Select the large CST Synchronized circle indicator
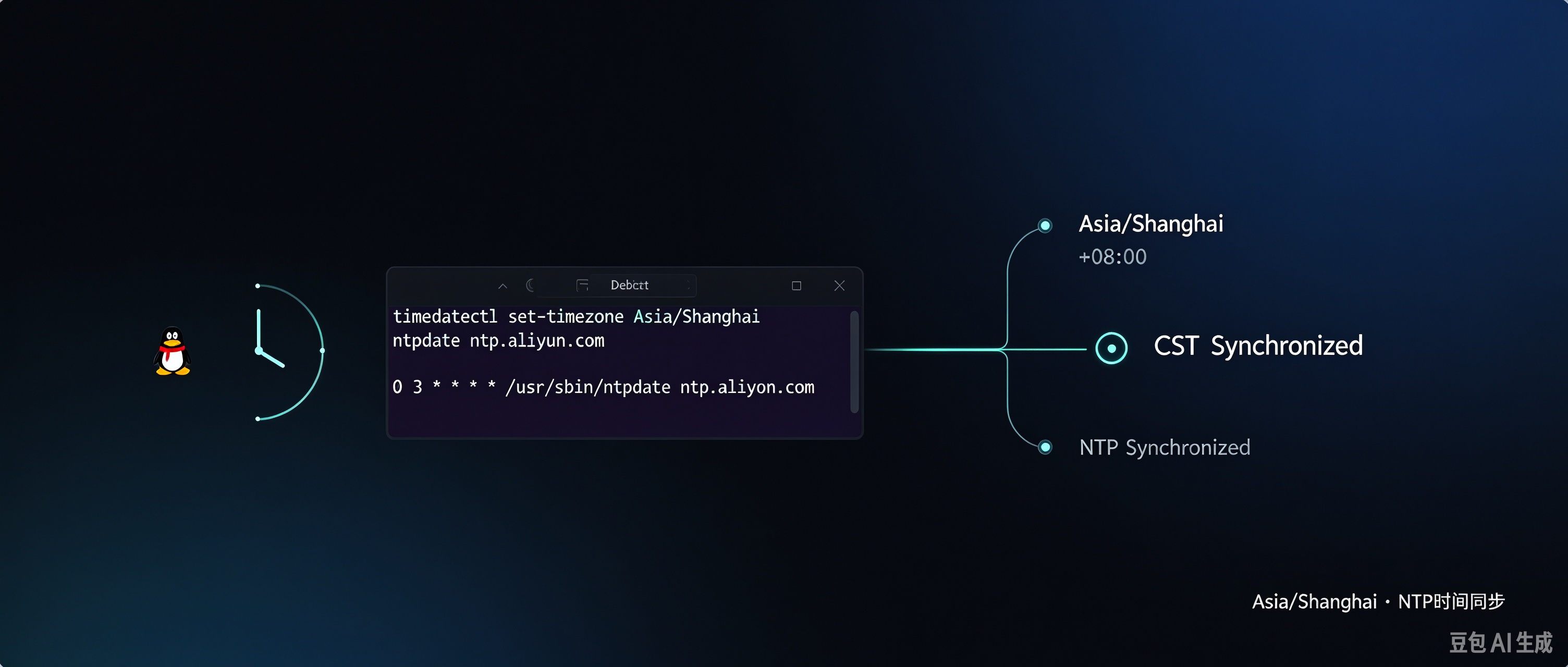The width and height of the screenshot is (1568, 667). 1111,348
